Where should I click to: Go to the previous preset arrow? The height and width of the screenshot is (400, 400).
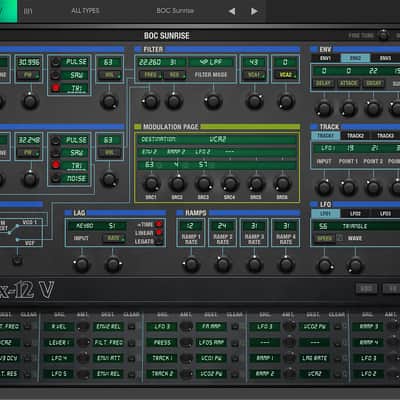(x=232, y=11)
